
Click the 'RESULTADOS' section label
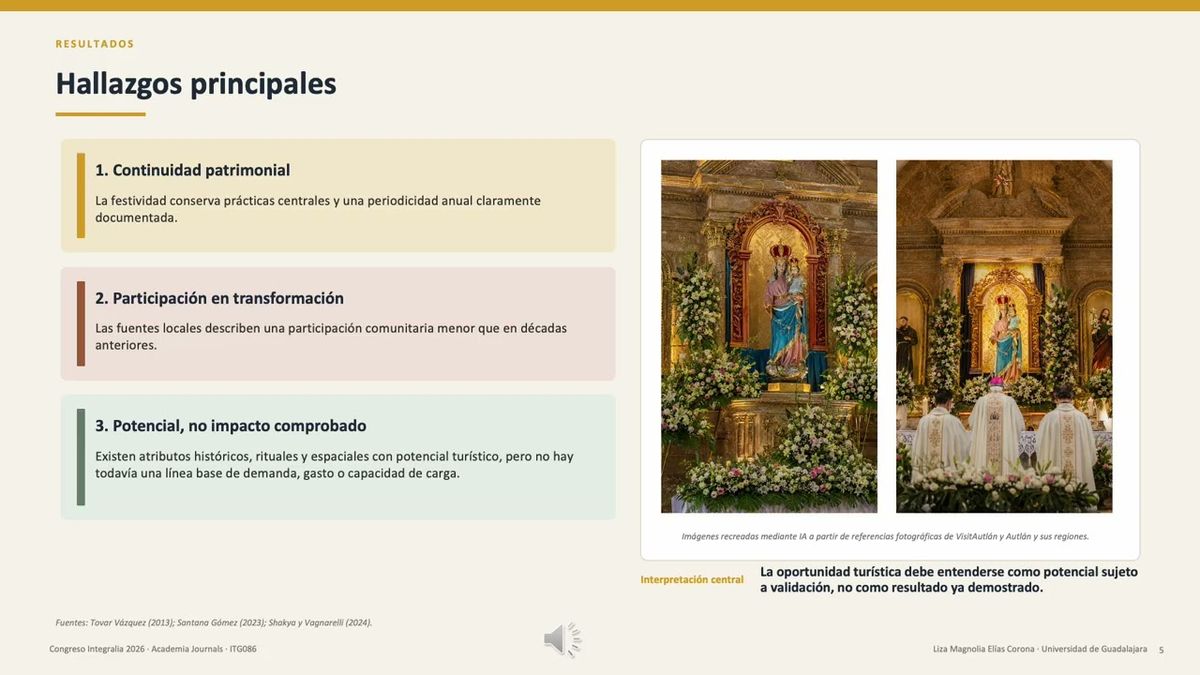(95, 44)
